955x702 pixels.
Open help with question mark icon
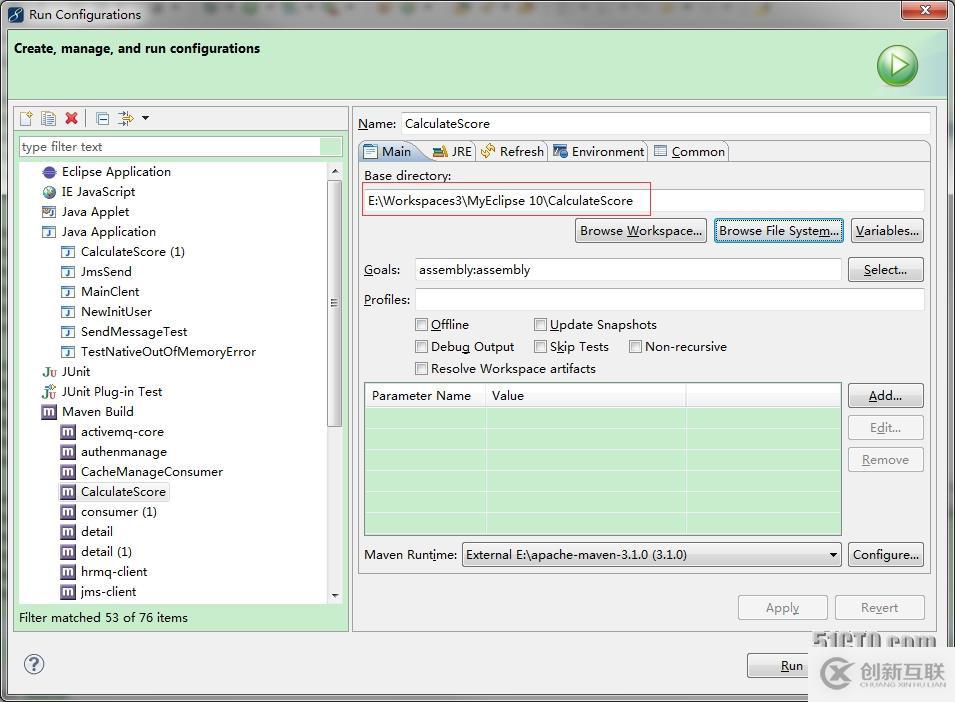(34, 664)
